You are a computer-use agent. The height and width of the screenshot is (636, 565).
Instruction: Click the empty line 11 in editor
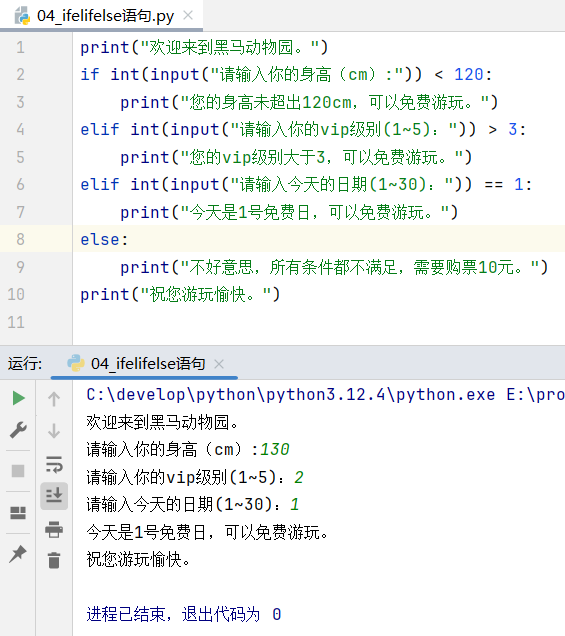(319, 322)
